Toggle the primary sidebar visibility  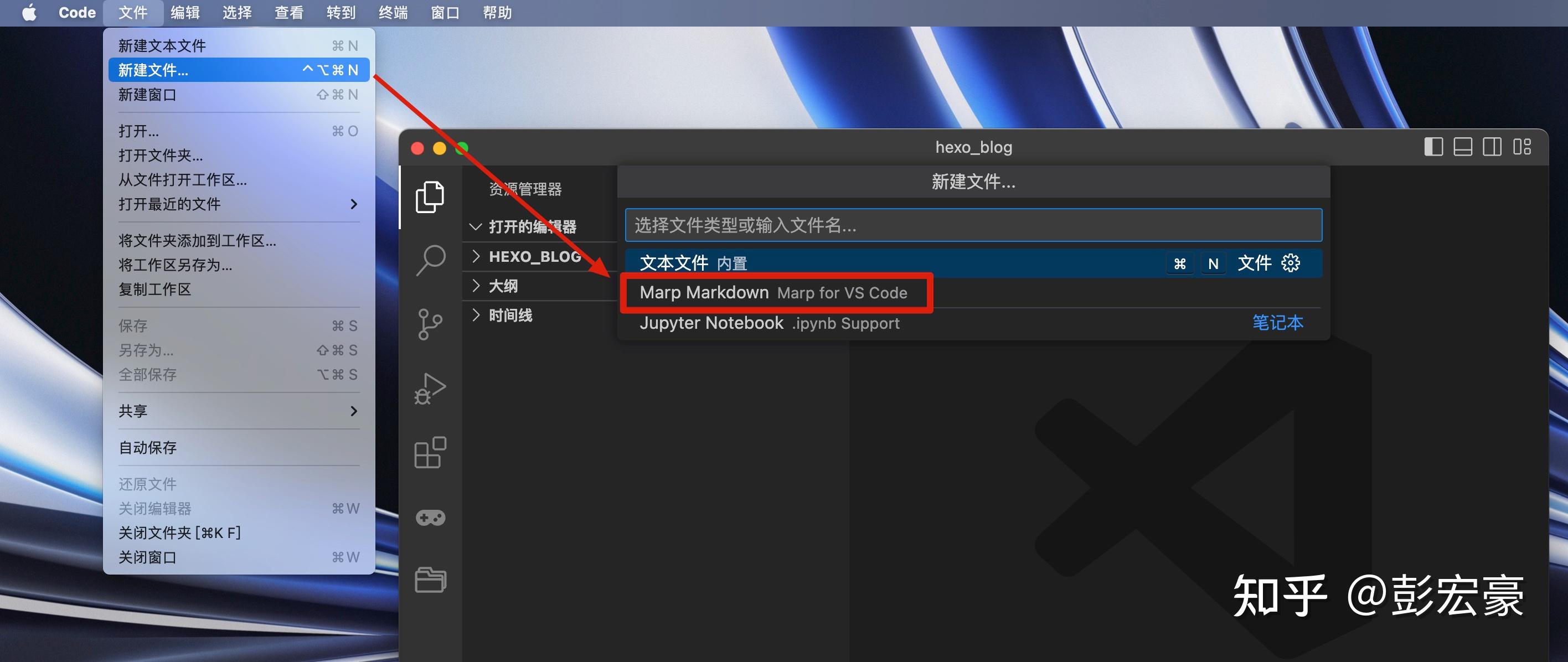1433,147
